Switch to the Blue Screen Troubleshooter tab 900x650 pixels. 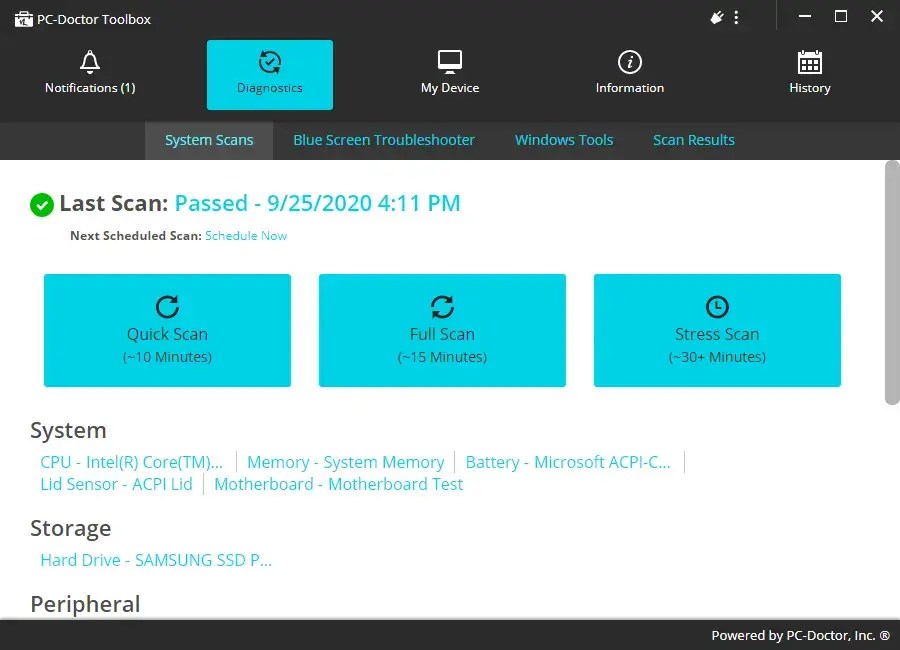click(x=383, y=140)
